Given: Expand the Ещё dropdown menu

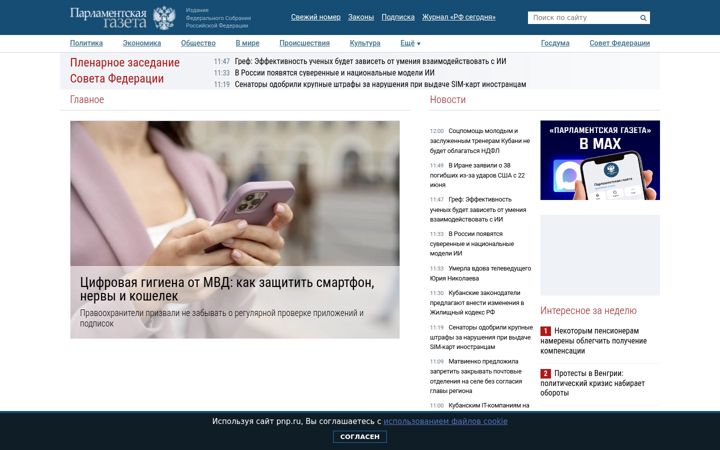Looking at the screenshot, I should [410, 43].
